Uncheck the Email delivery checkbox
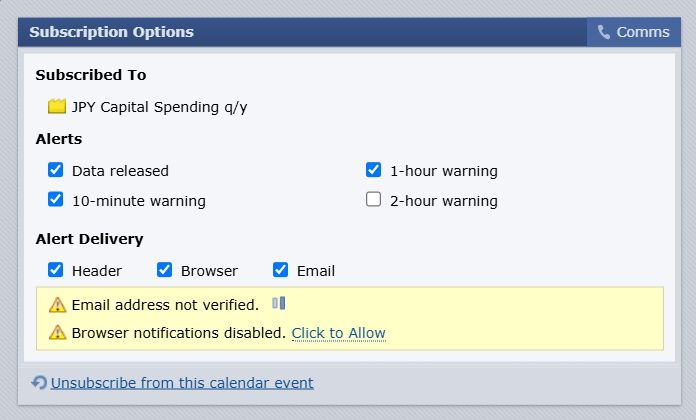 pos(280,269)
